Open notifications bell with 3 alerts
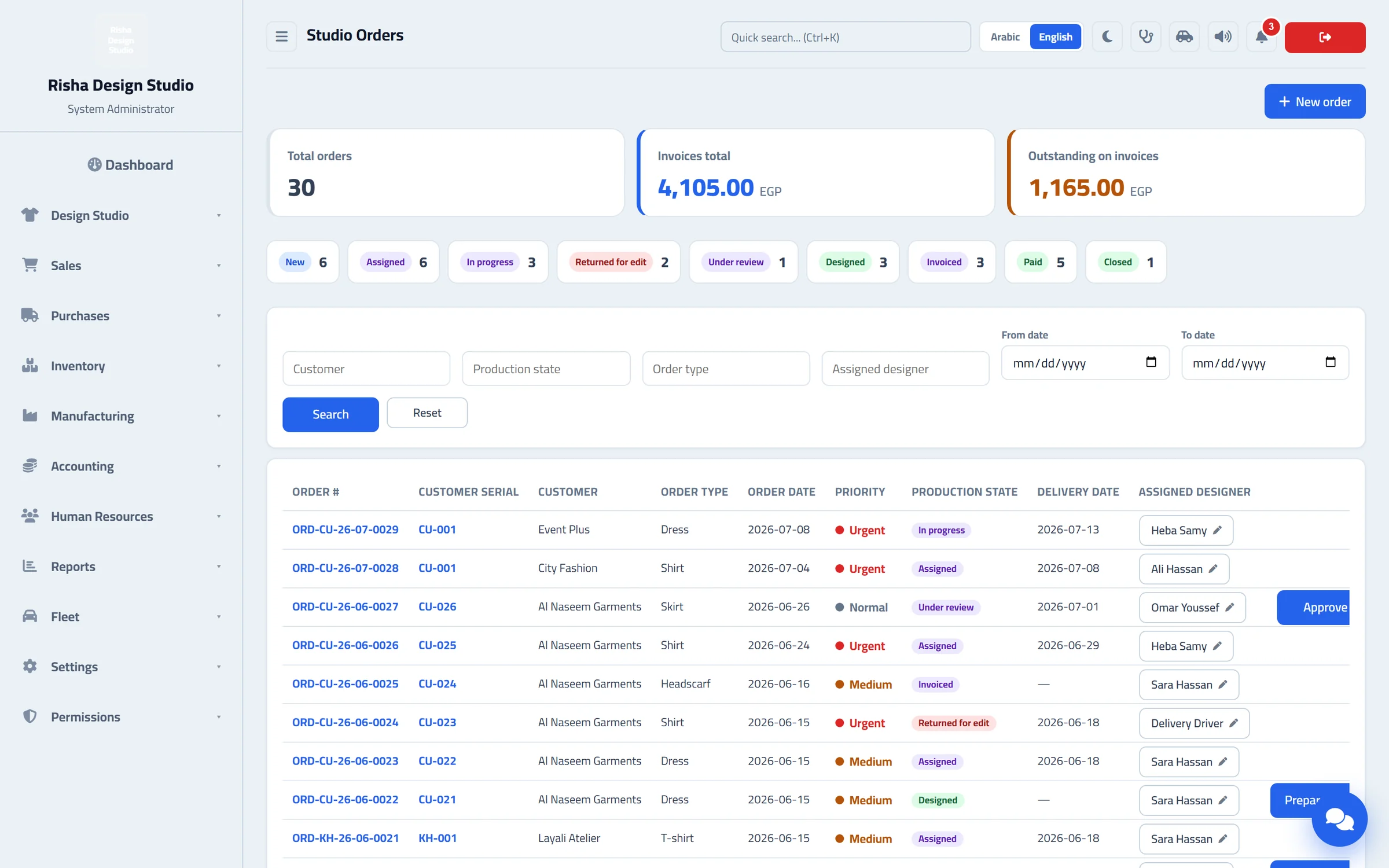The image size is (1389, 868). click(x=1262, y=37)
